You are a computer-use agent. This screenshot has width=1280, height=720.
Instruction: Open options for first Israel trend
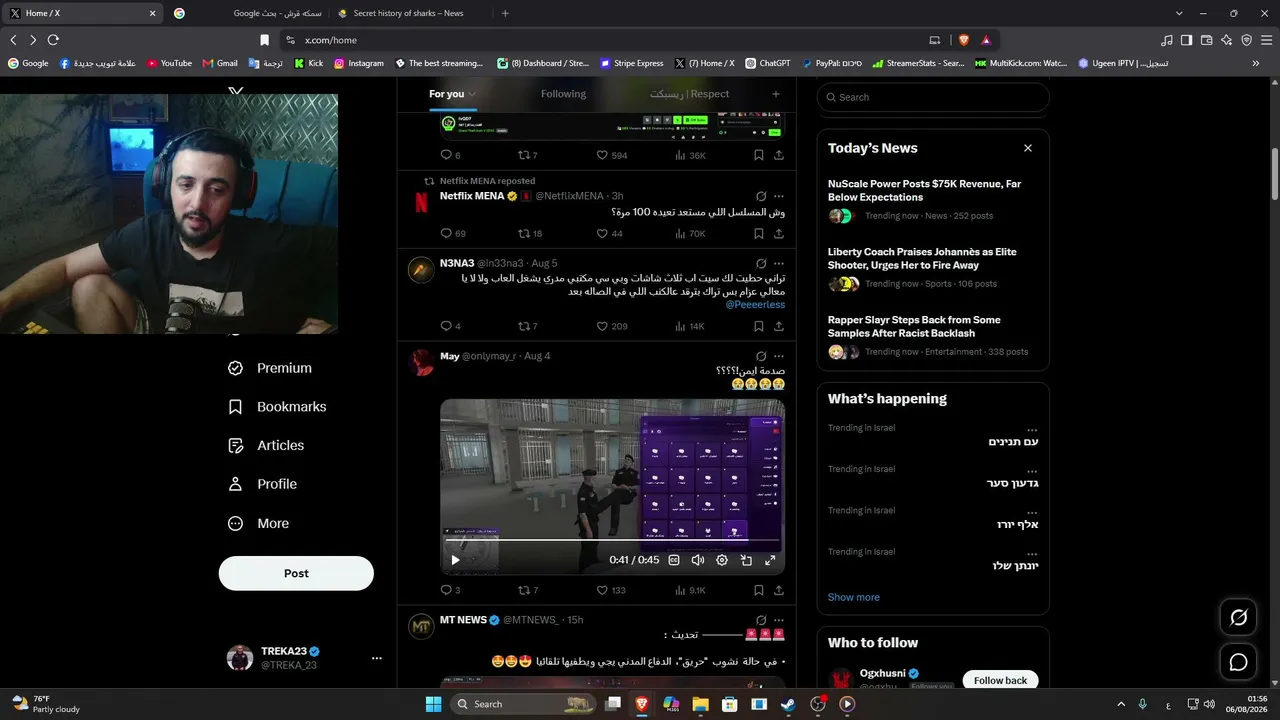(1032, 429)
